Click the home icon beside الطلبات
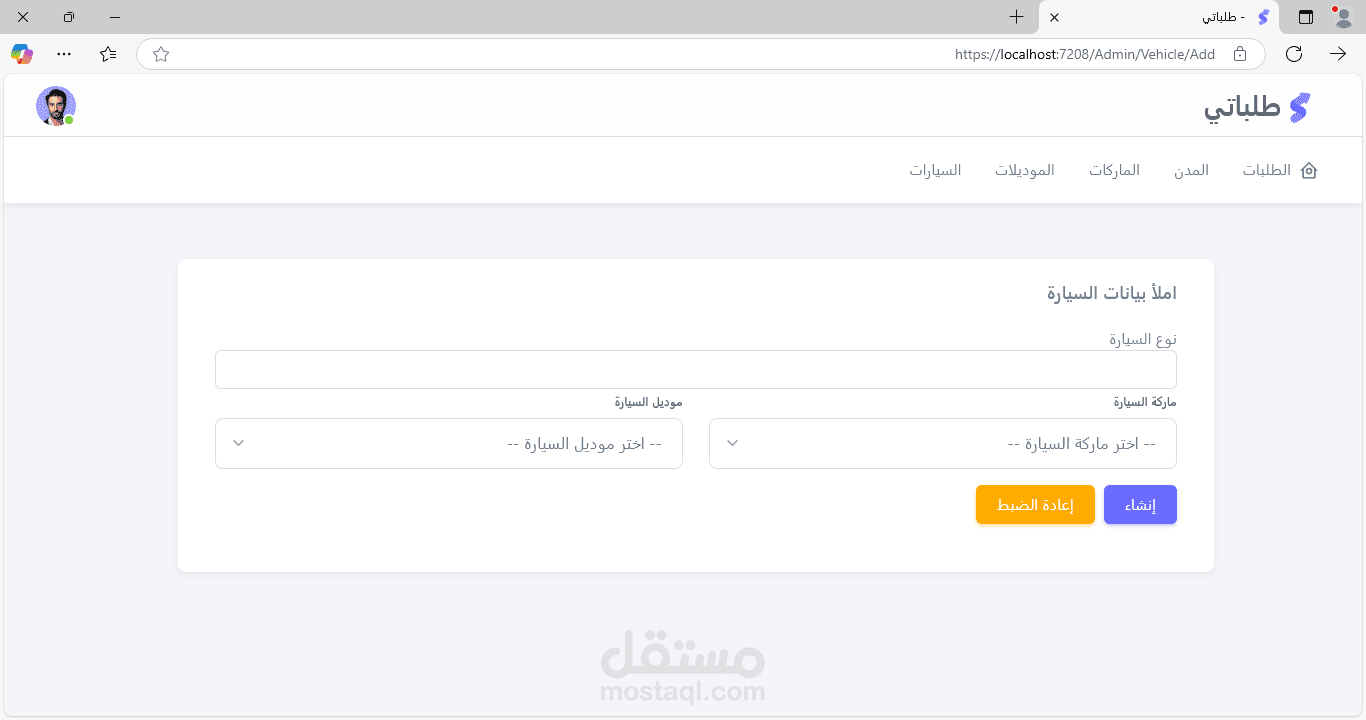 pos(1308,170)
